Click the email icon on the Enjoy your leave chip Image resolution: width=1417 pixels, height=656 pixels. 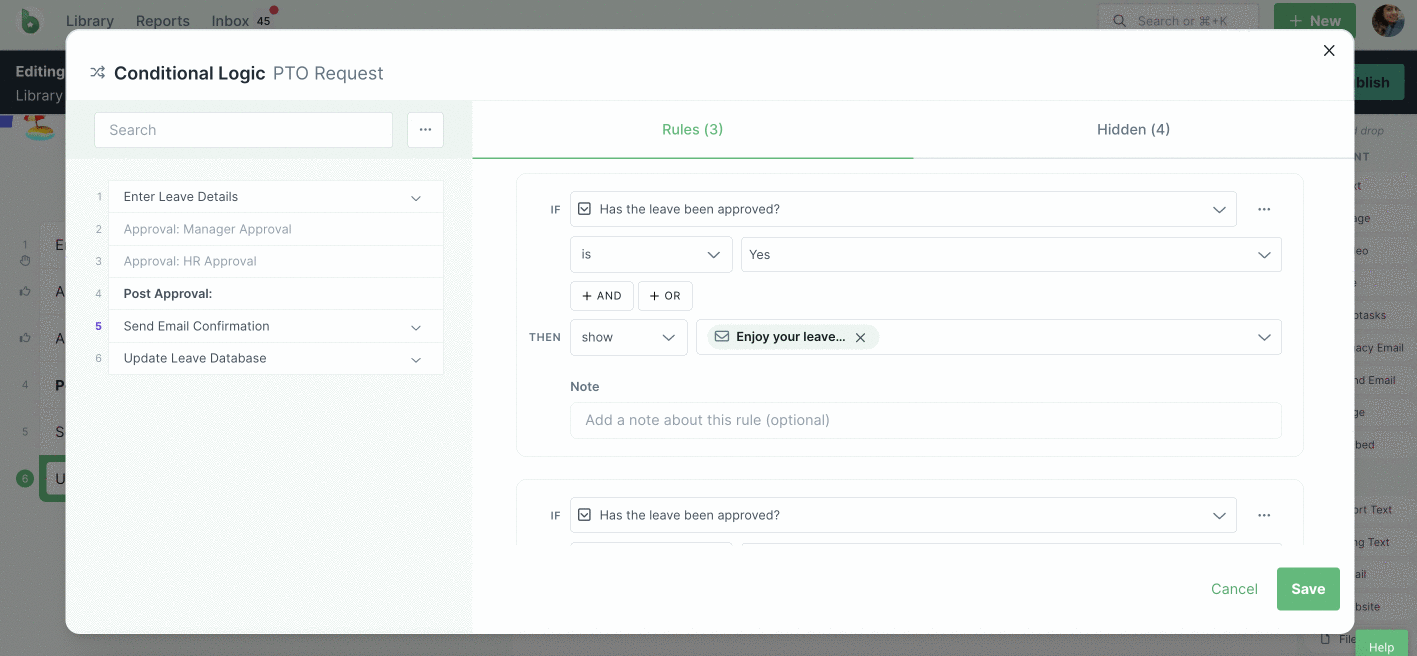click(x=722, y=337)
